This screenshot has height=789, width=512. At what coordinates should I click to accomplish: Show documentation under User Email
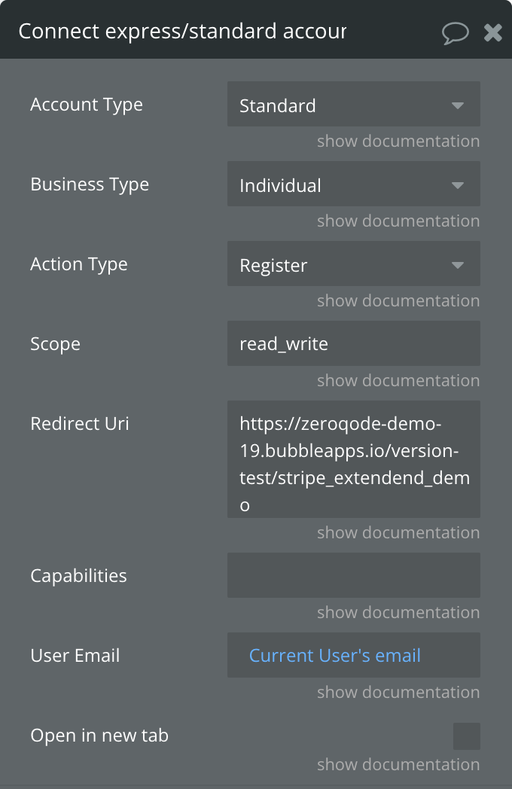398,692
